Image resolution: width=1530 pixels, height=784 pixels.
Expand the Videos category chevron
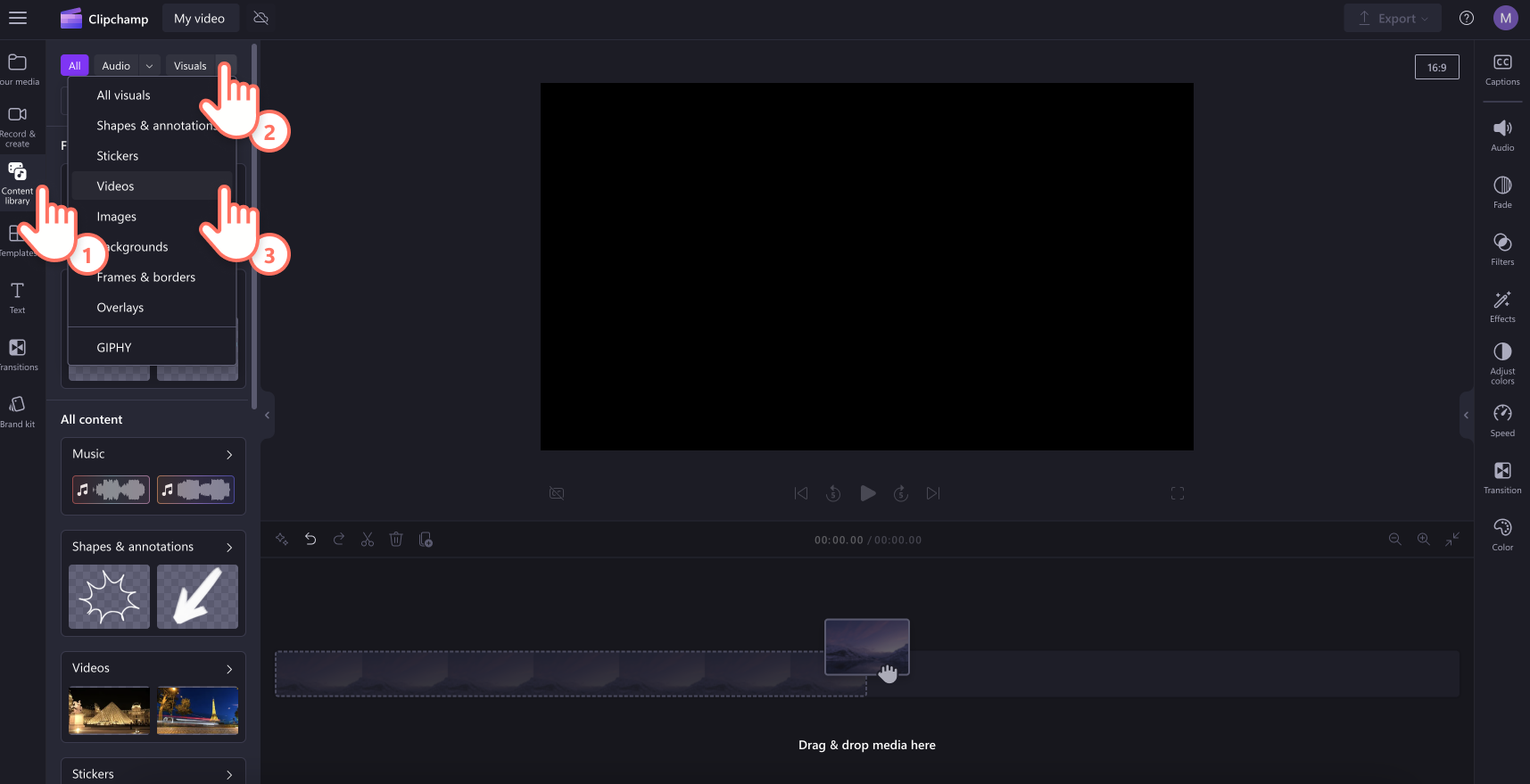pos(229,669)
